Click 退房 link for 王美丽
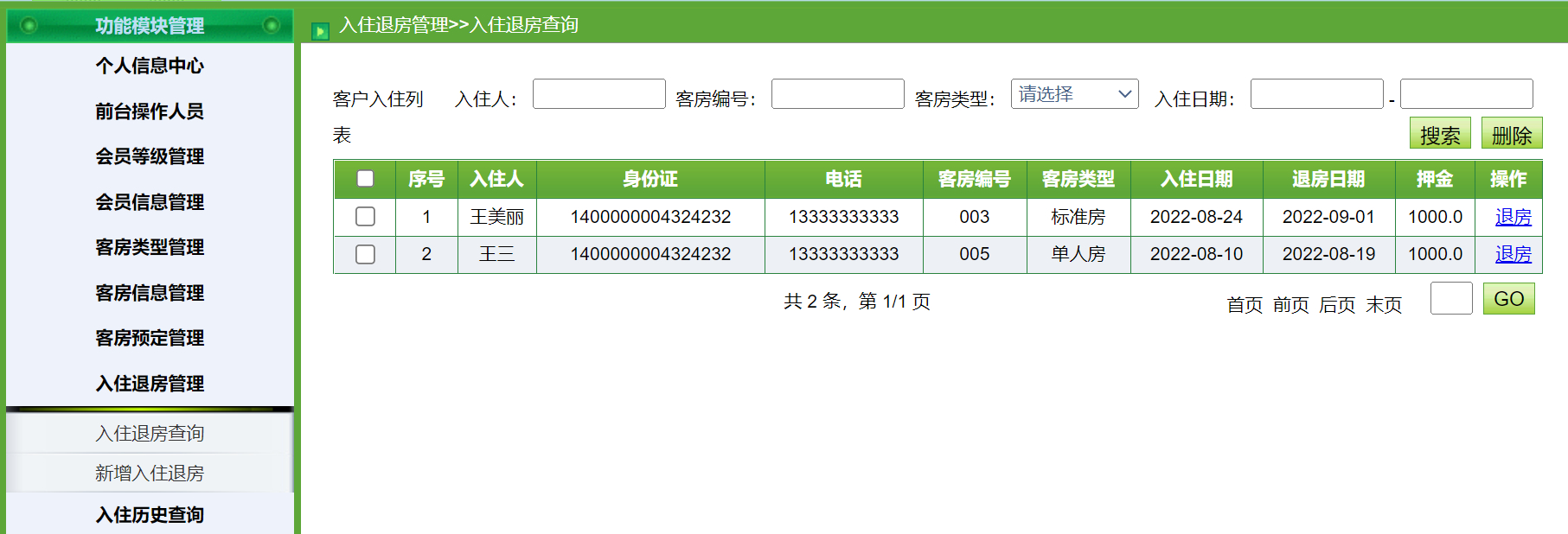The height and width of the screenshot is (534, 1568). 1513,217
